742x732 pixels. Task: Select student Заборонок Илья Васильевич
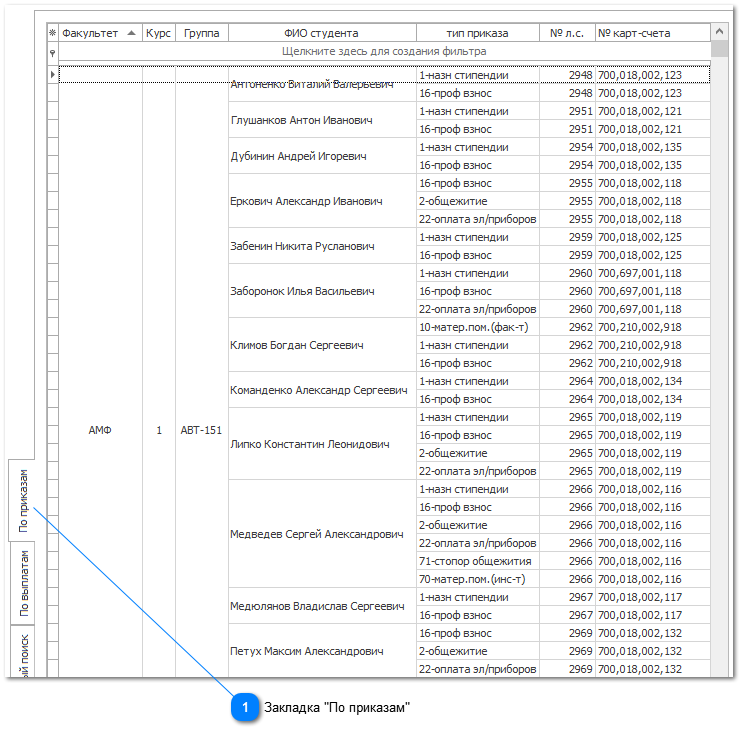[x=322, y=291]
